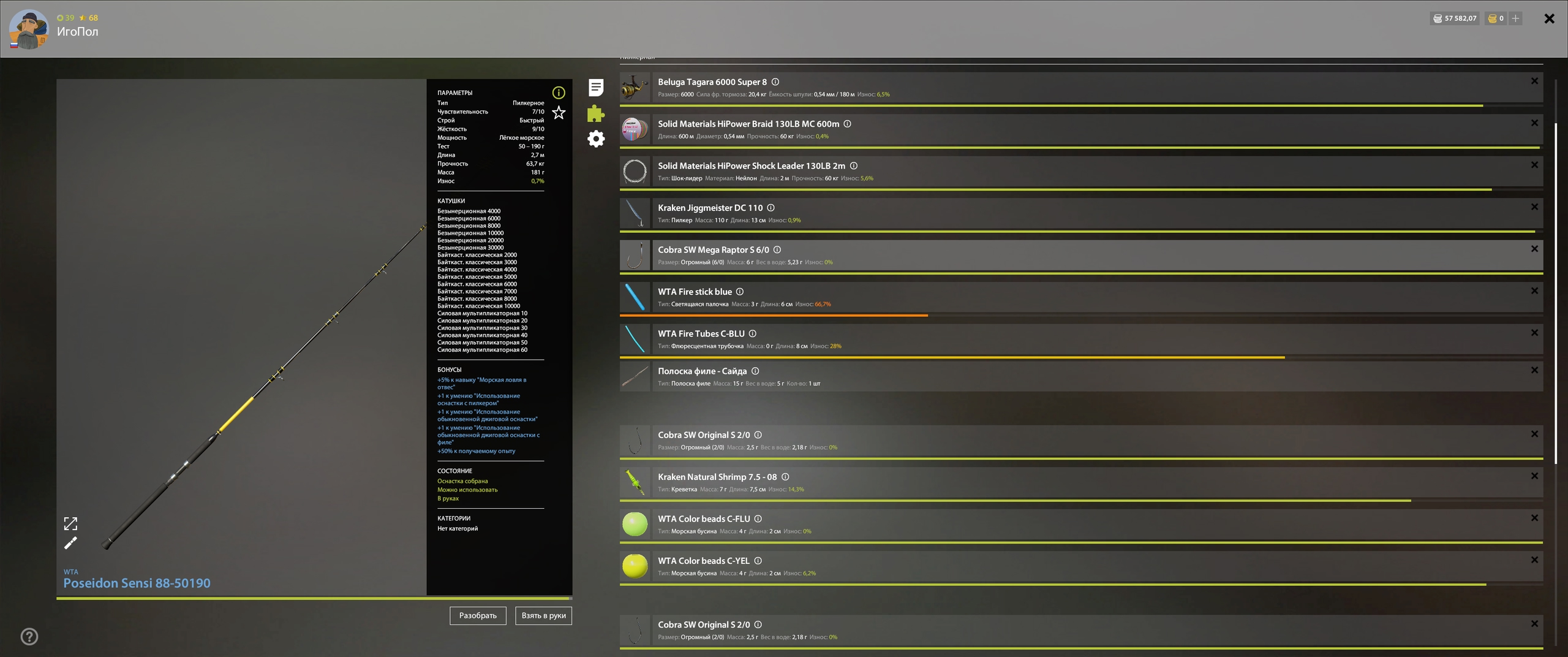Click the equipment list vertical scrollbar

[1556, 293]
